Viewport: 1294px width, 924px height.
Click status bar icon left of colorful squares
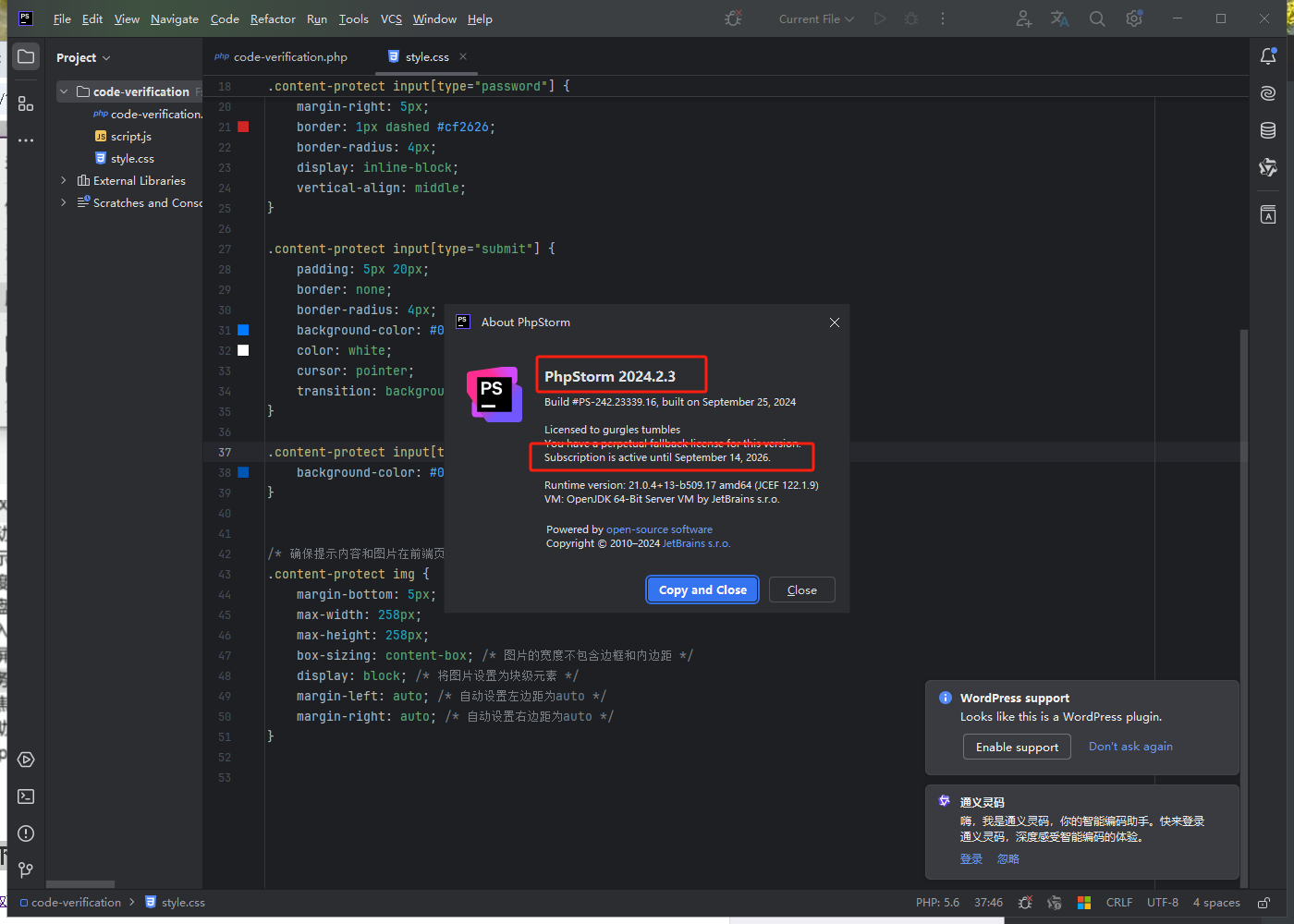(1055, 903)
